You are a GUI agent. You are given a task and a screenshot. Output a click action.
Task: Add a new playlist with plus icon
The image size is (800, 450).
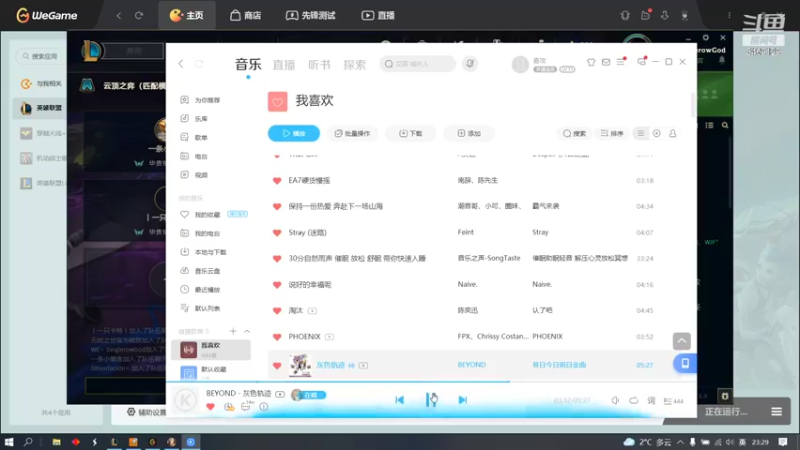(x=233, y=331)
